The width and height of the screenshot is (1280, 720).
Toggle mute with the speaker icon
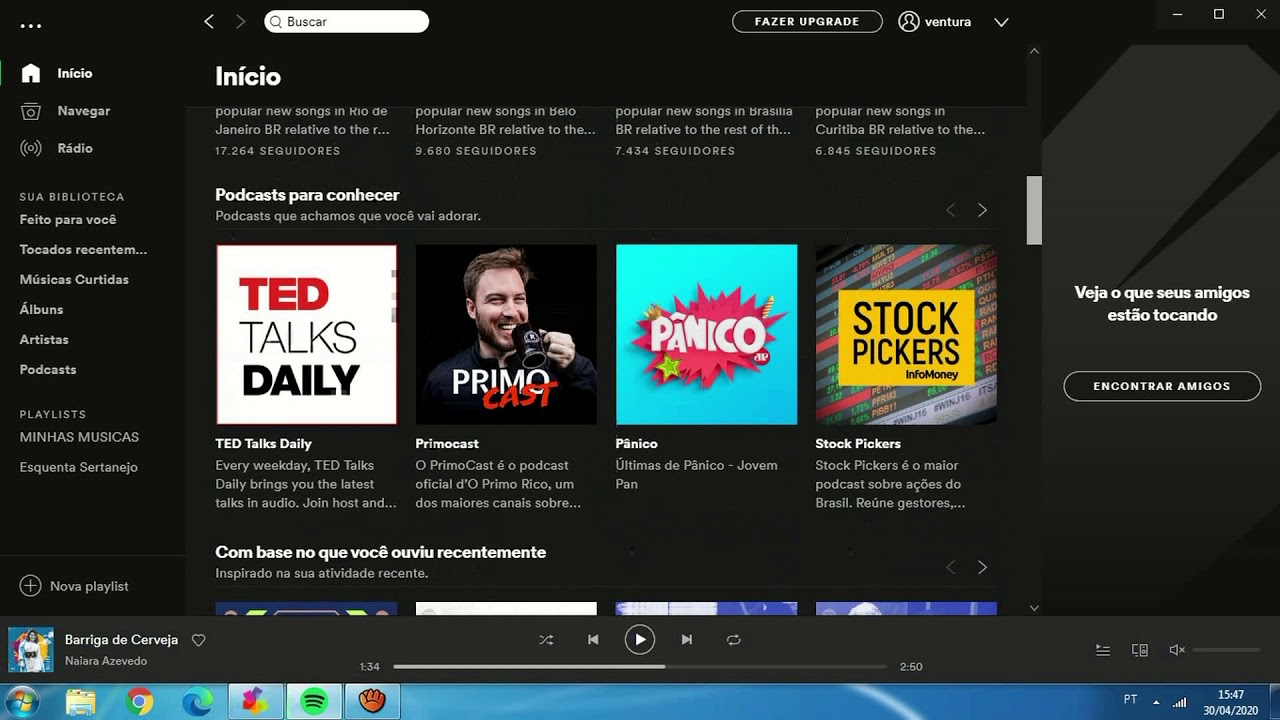[1177, 650]
